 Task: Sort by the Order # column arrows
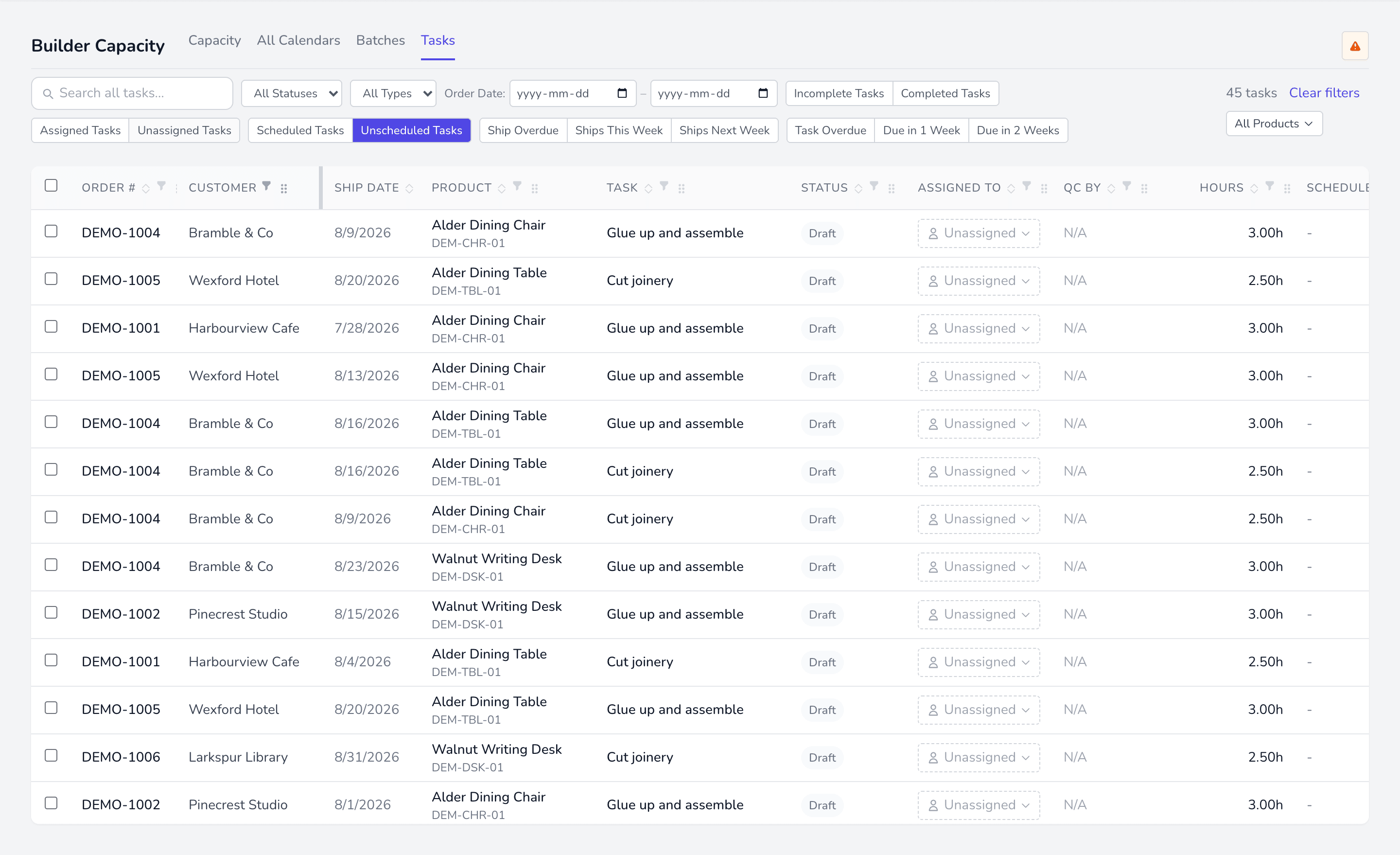coord(146,188)
